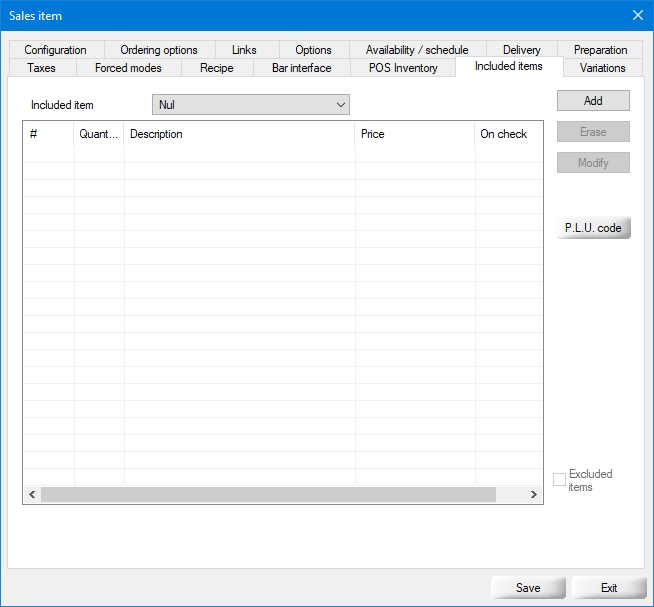Image resolution: width=654 pixels, height=607 pixels.
Task: Toggle the Excluded items checkbox
Action: (x=559, y=480)
